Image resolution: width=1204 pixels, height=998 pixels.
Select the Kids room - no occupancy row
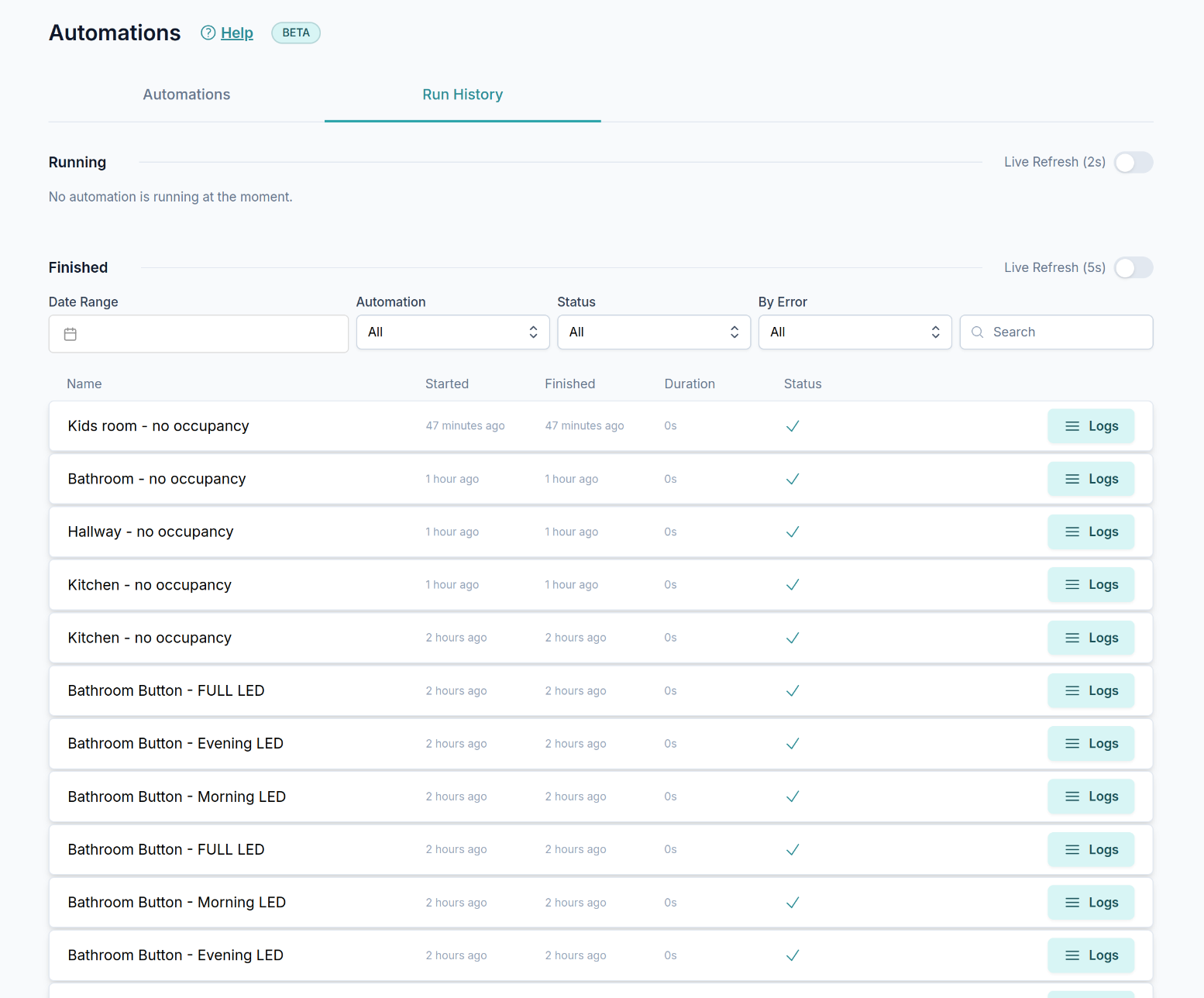(x=158, y=426)
